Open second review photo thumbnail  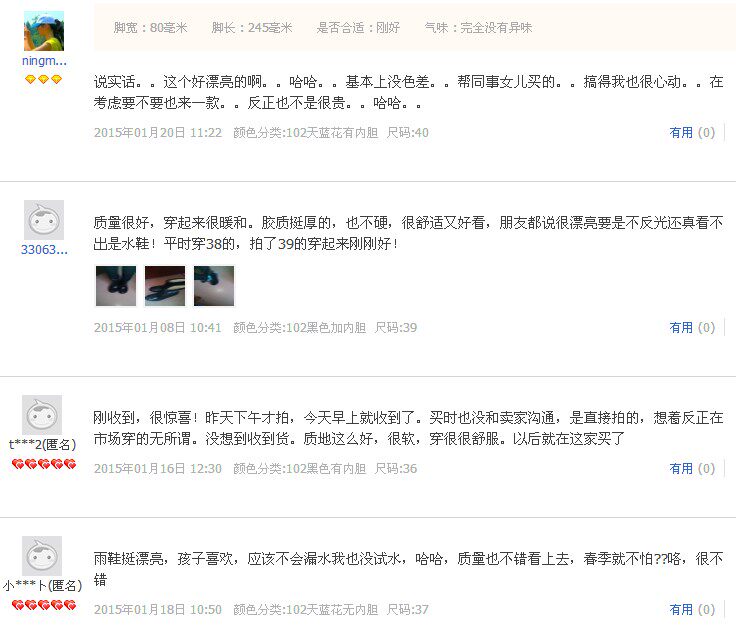click(x=165, y=286)
